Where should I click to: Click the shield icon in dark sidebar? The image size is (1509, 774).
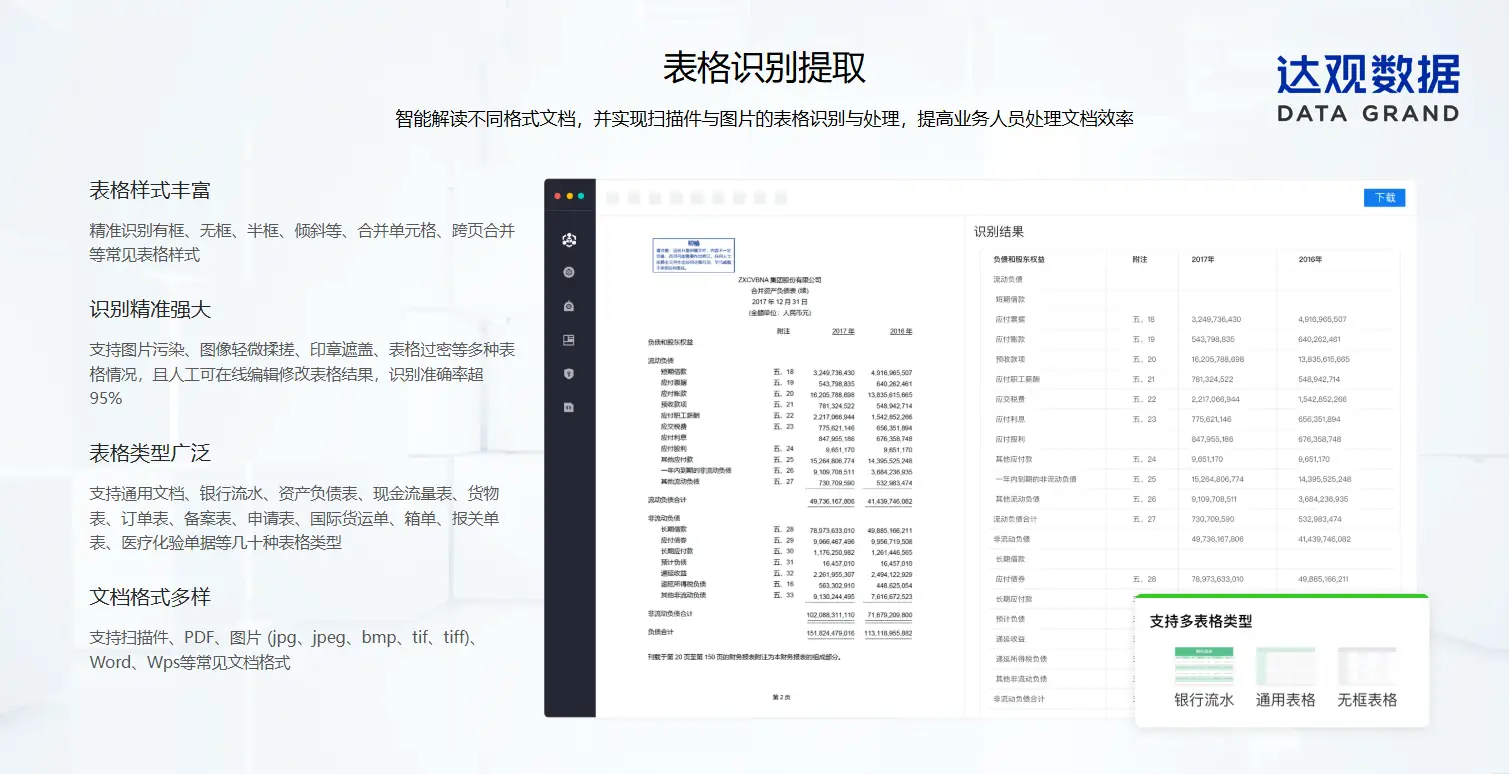click(x=569, y=374)
